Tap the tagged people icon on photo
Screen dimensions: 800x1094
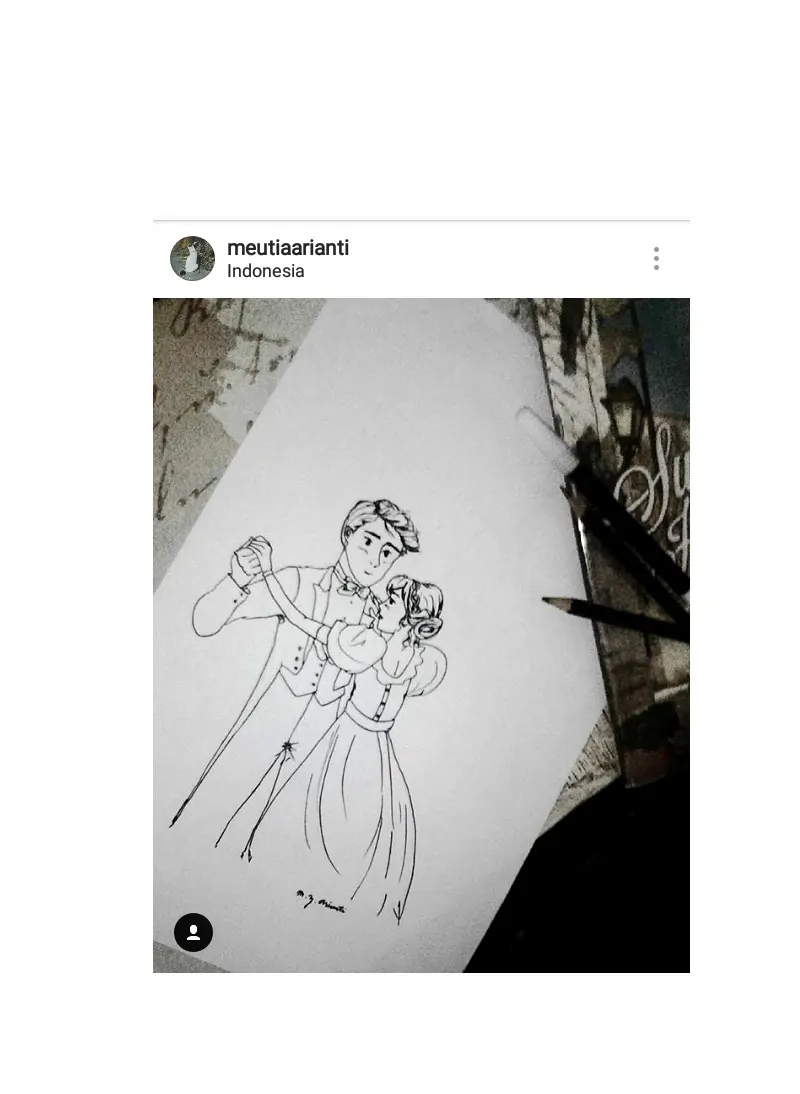coord(193,932)
